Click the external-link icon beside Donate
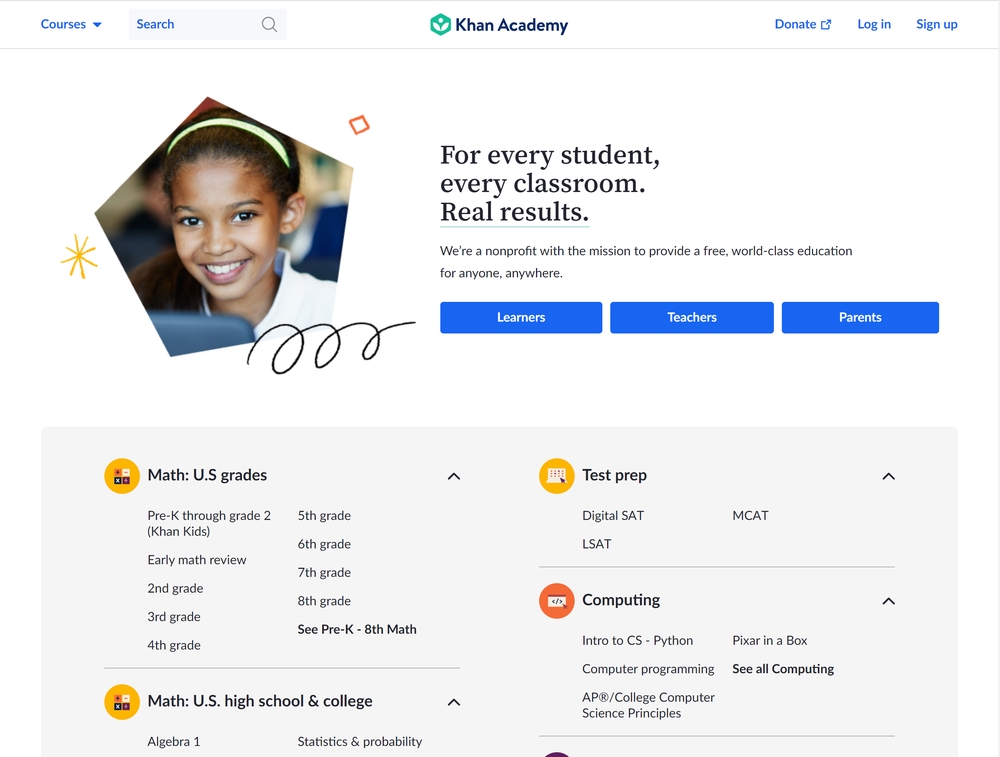1000x757 pixels. [826, 24]
